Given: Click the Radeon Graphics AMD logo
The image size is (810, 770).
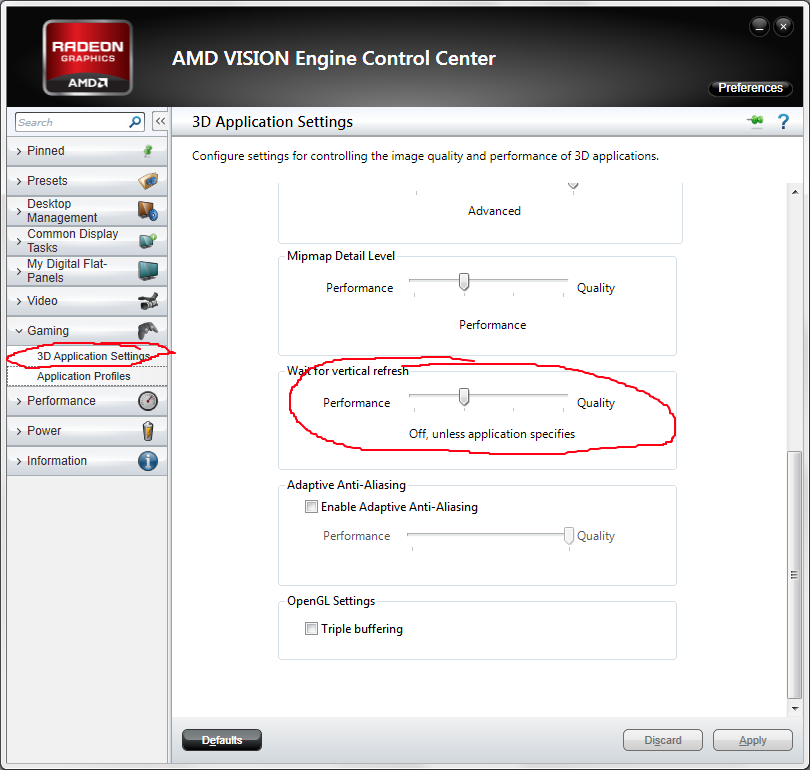Looking at the screenshot, I should pyautogui.click(x=87, y=57).
